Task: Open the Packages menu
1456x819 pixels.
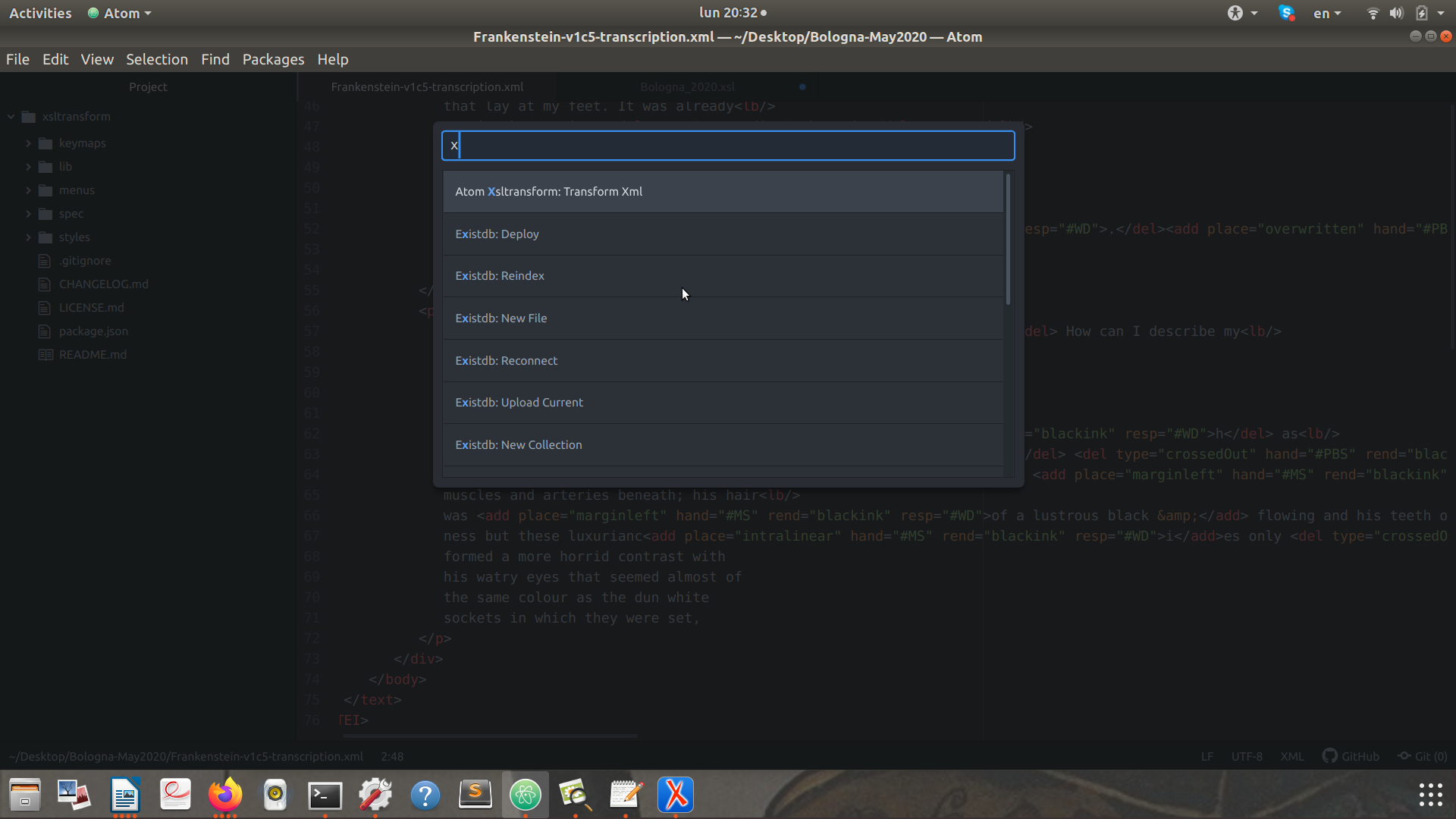Action: tap(273, 59)
